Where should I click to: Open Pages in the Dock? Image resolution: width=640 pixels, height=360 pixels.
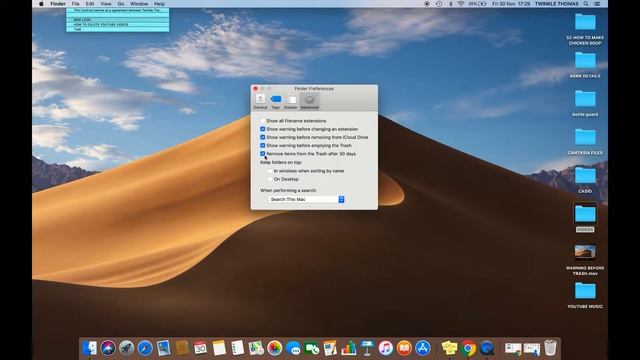(x=330, y=348)
